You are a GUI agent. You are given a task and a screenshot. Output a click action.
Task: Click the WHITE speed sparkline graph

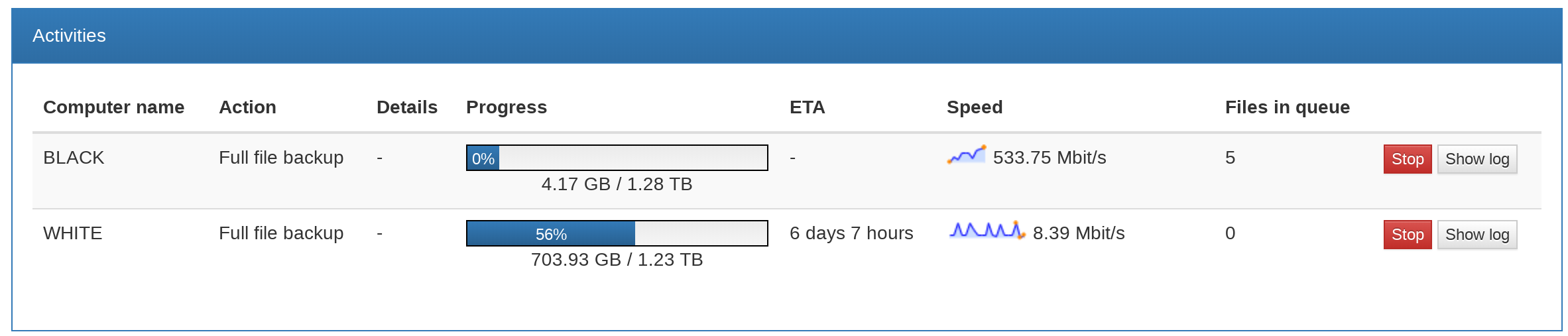point(987,231)
